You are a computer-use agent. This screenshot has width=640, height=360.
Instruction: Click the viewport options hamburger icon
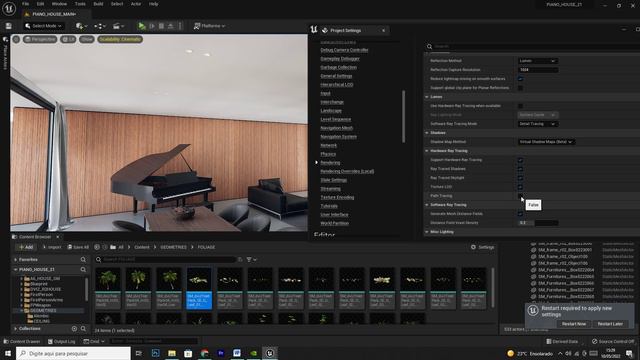[16, 39]
